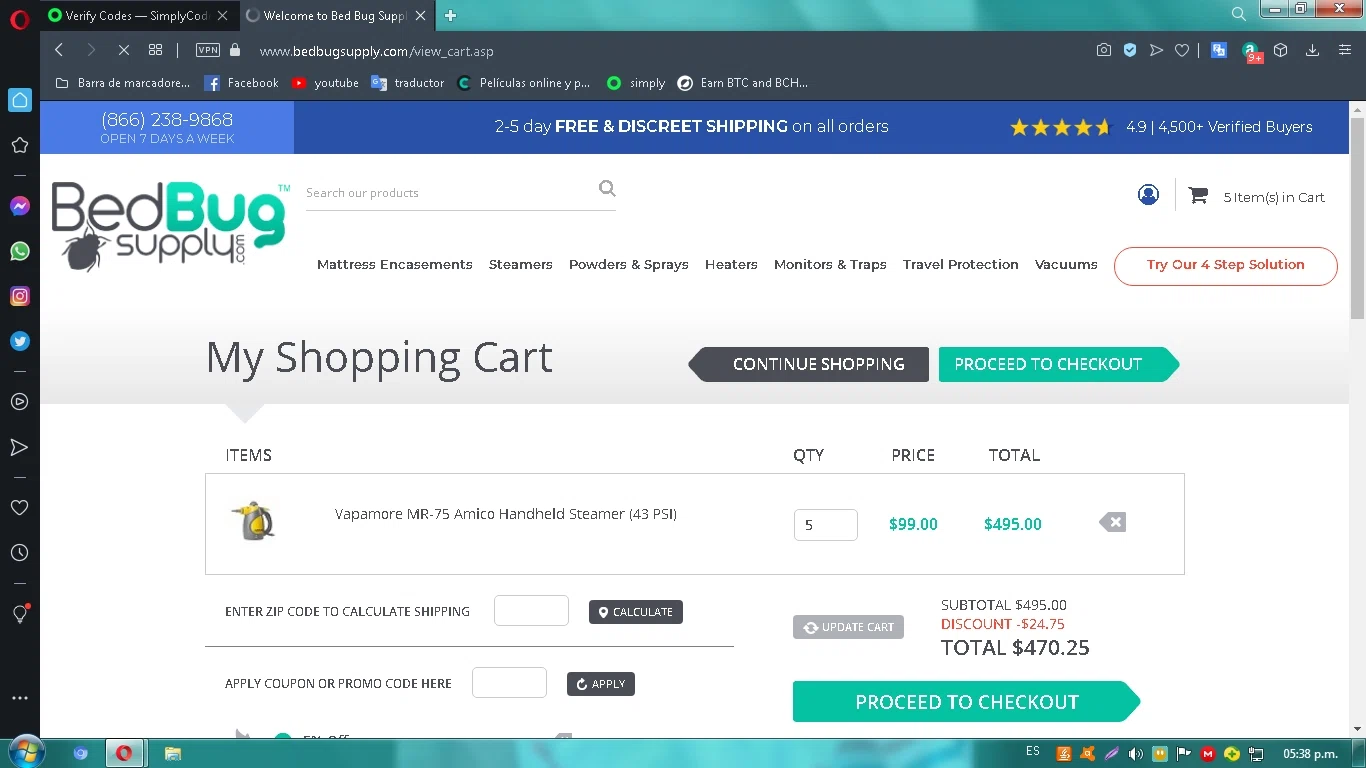Image resolution: width=1366 pixels, height=768 pixels.
Task: Open WhatsApp in the Opera sidebar
Action: pyautogui.click(x=19, y=251)
